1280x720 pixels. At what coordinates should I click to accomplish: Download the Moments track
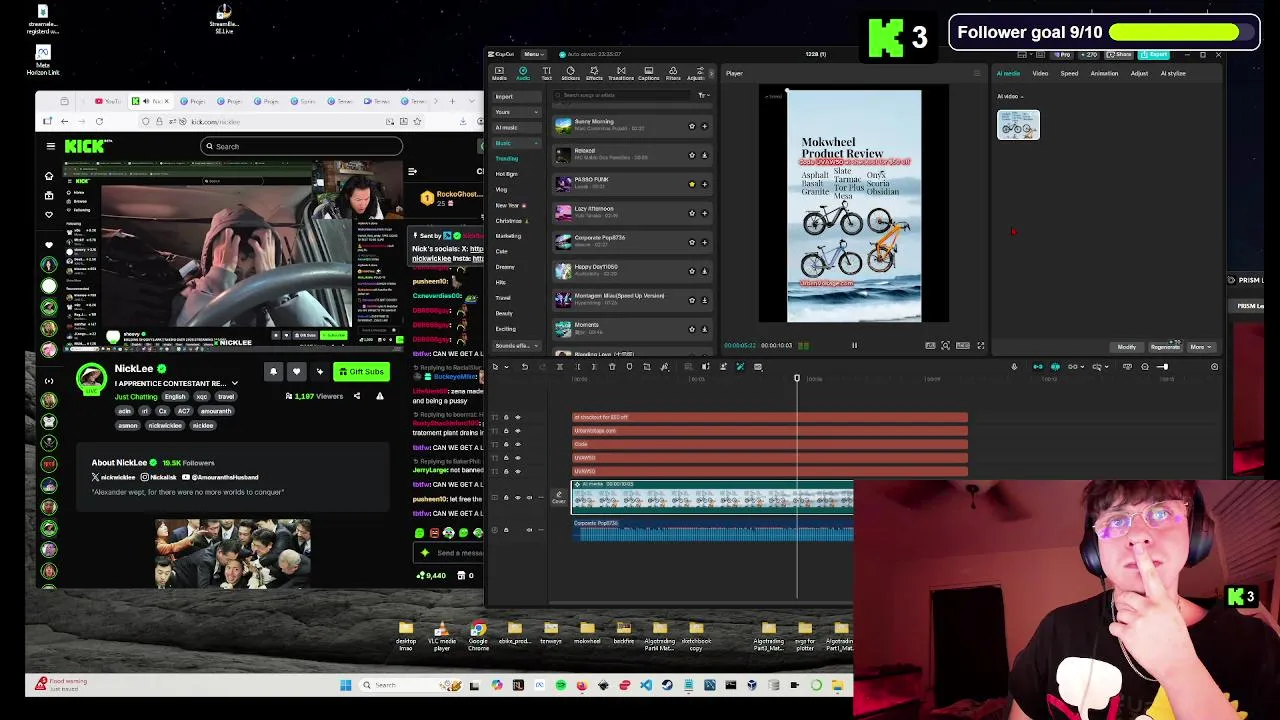coord(704,329)
